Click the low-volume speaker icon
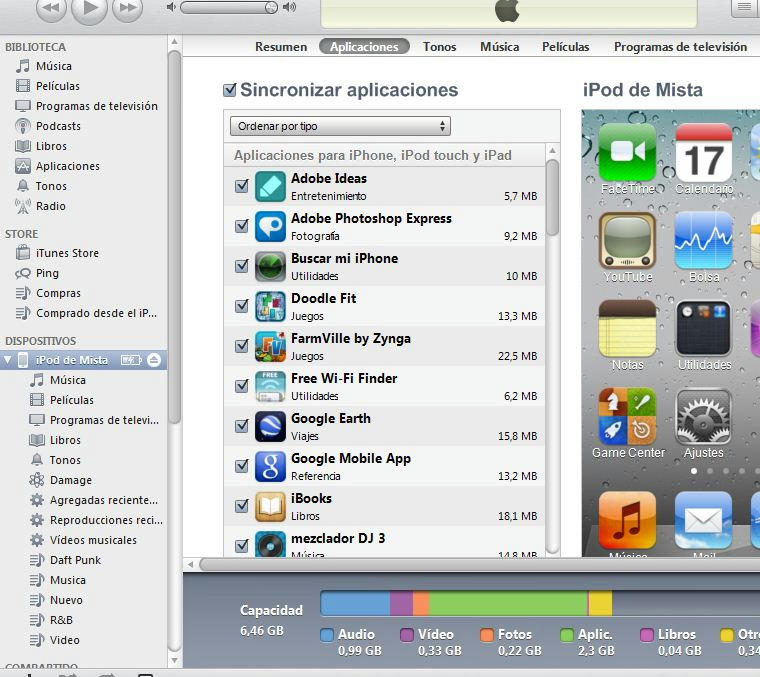Image resolution: width=760 pixels, height=677 pixels. [x=171, y=7]
